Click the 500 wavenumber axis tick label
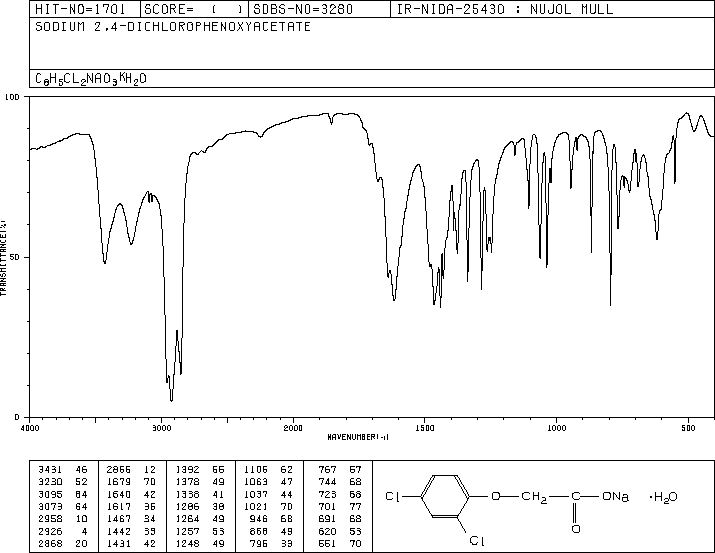This screenshot has height=553, width=715. 688,428
